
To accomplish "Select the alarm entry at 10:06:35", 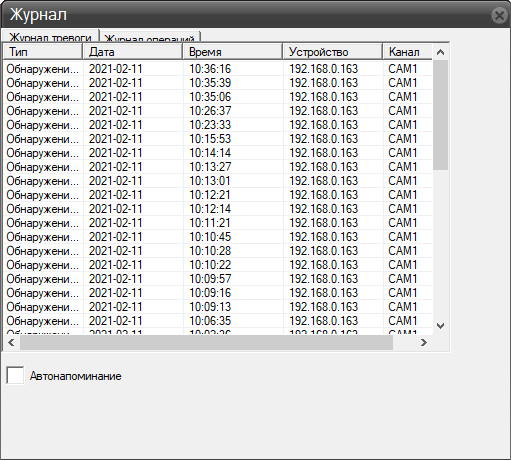I will (x=218, y=321).
